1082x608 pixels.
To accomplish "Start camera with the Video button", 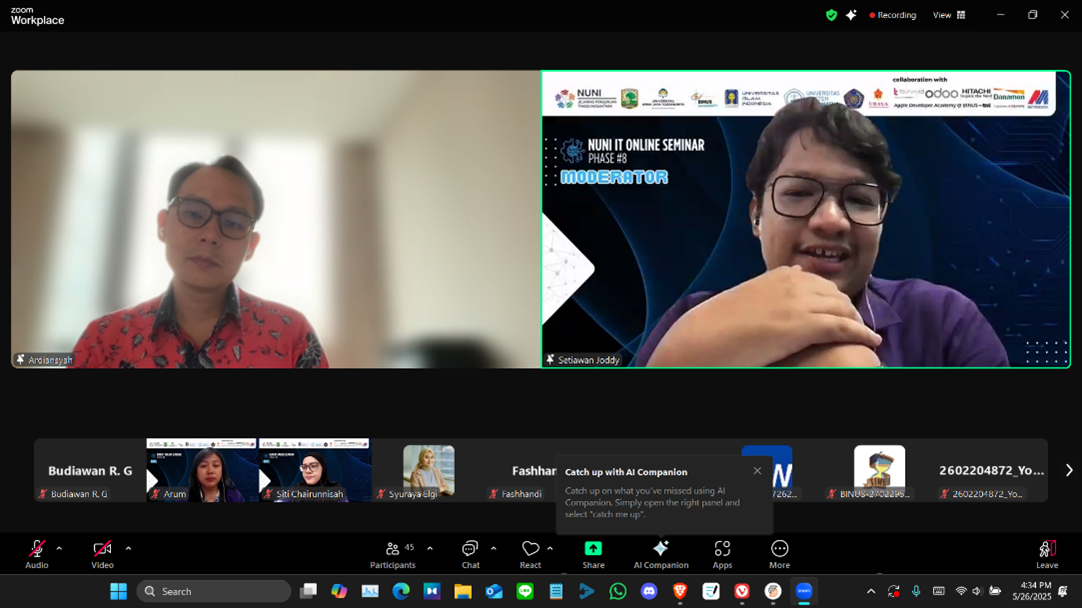I will click(102, 554).
